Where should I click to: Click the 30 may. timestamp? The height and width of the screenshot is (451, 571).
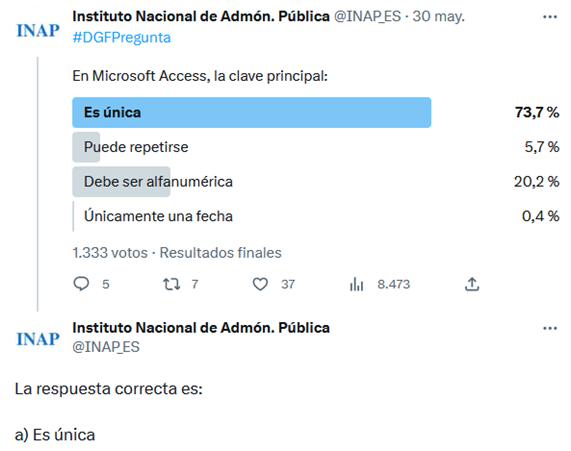coord(438,16)
